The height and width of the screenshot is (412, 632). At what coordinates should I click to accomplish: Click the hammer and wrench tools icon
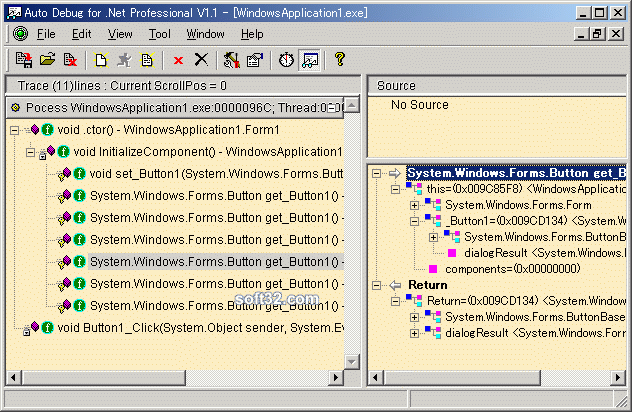pyautogui.click(x=232, y=60)
